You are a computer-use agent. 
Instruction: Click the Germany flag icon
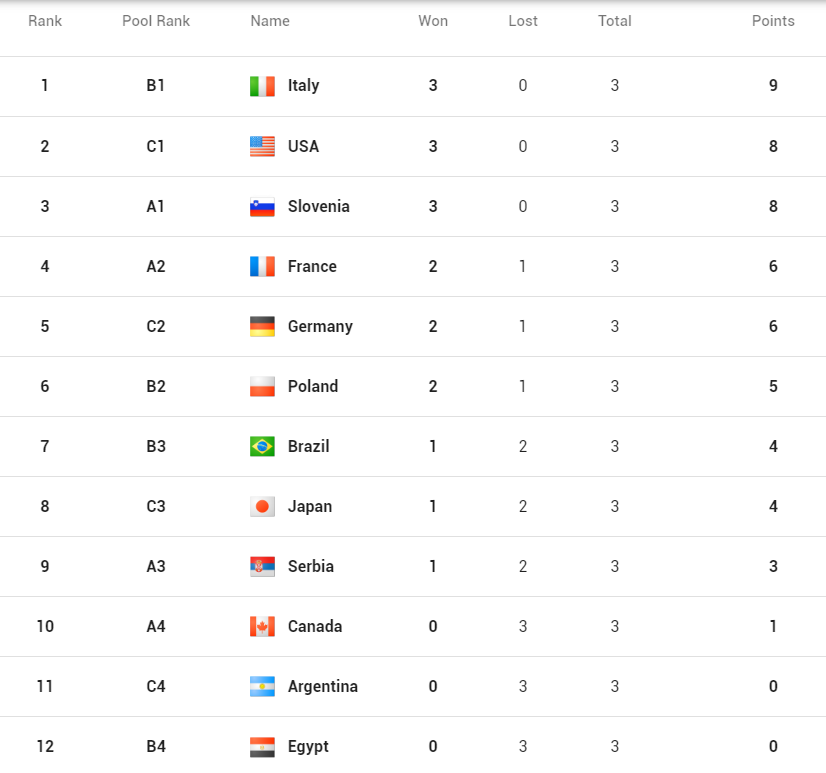point(262,326)
